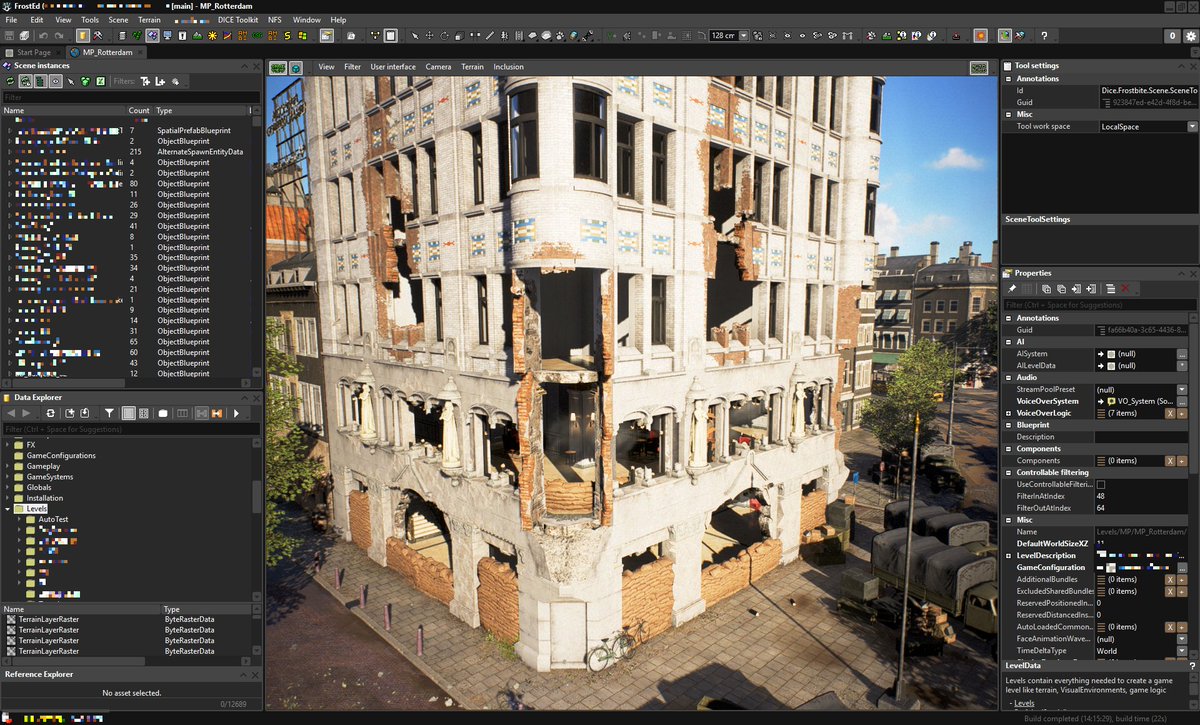Select the Installation folder
This screenshot has height=725, width=1200.
(x=38, y=498)
